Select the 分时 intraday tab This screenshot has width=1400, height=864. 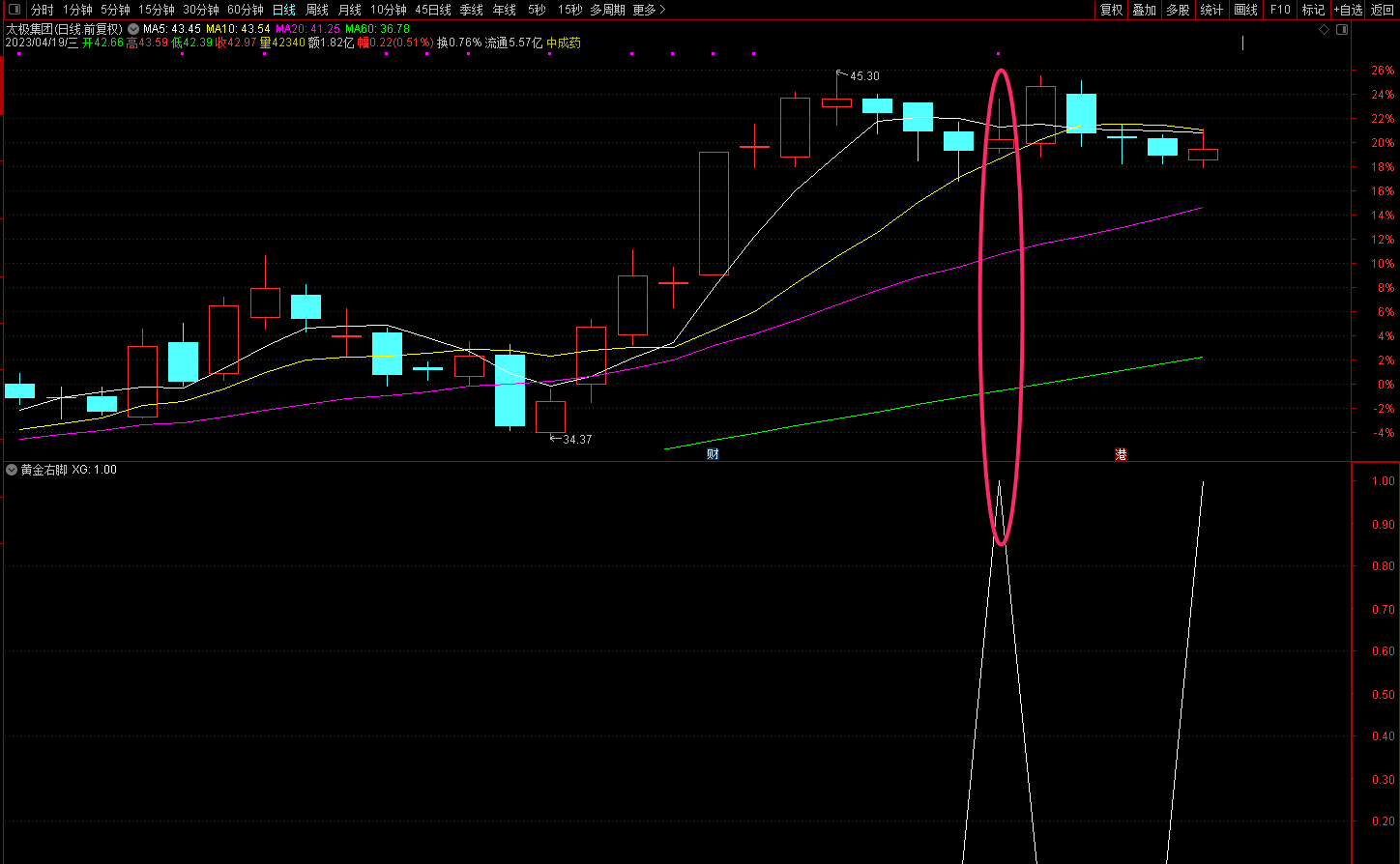43,10
